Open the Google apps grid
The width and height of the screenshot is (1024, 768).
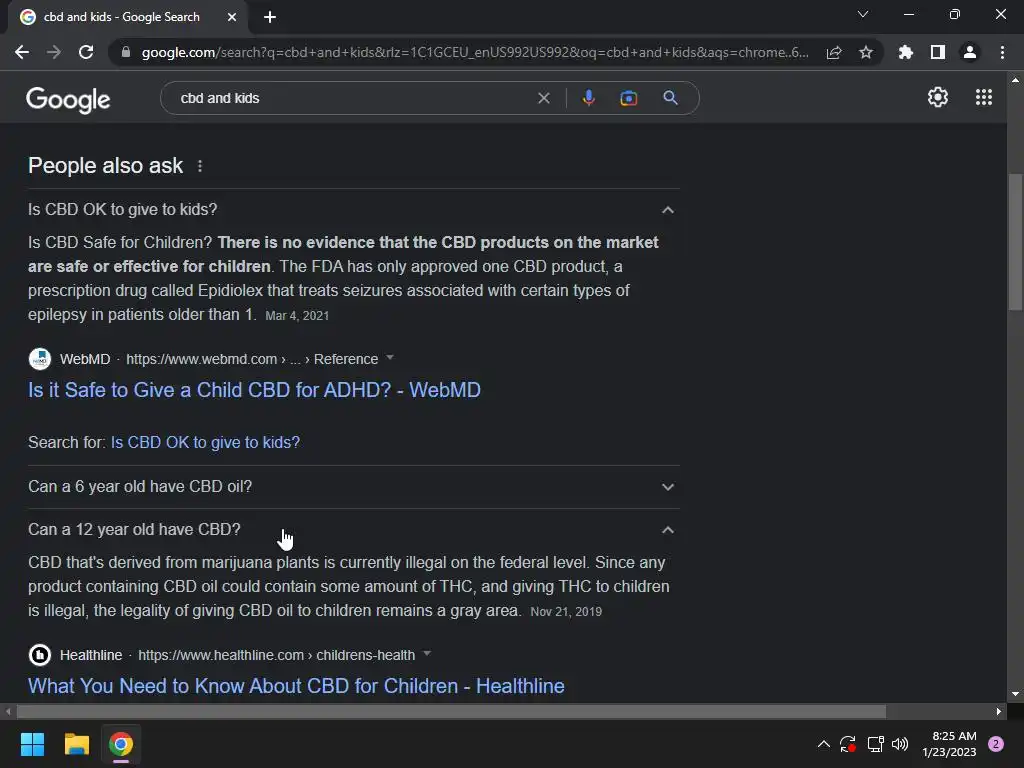click(x=984, y=97)
